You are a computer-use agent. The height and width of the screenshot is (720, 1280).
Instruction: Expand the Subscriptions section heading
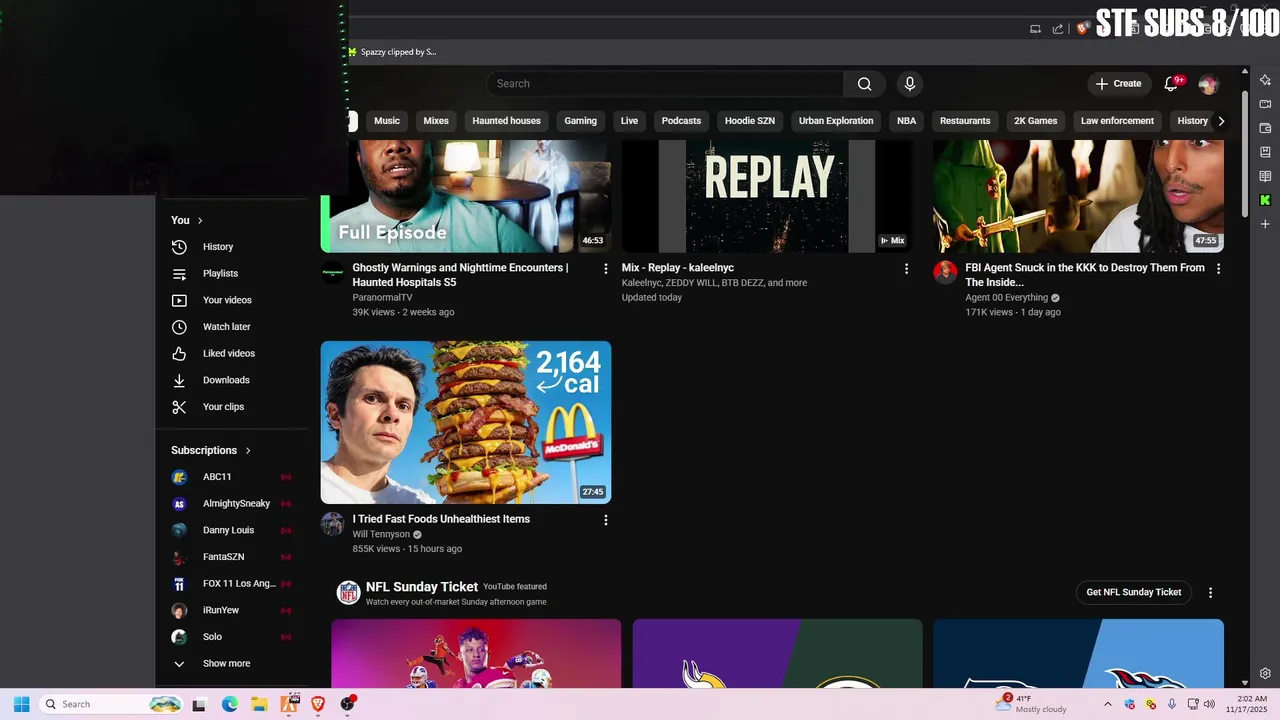[211, 450]
